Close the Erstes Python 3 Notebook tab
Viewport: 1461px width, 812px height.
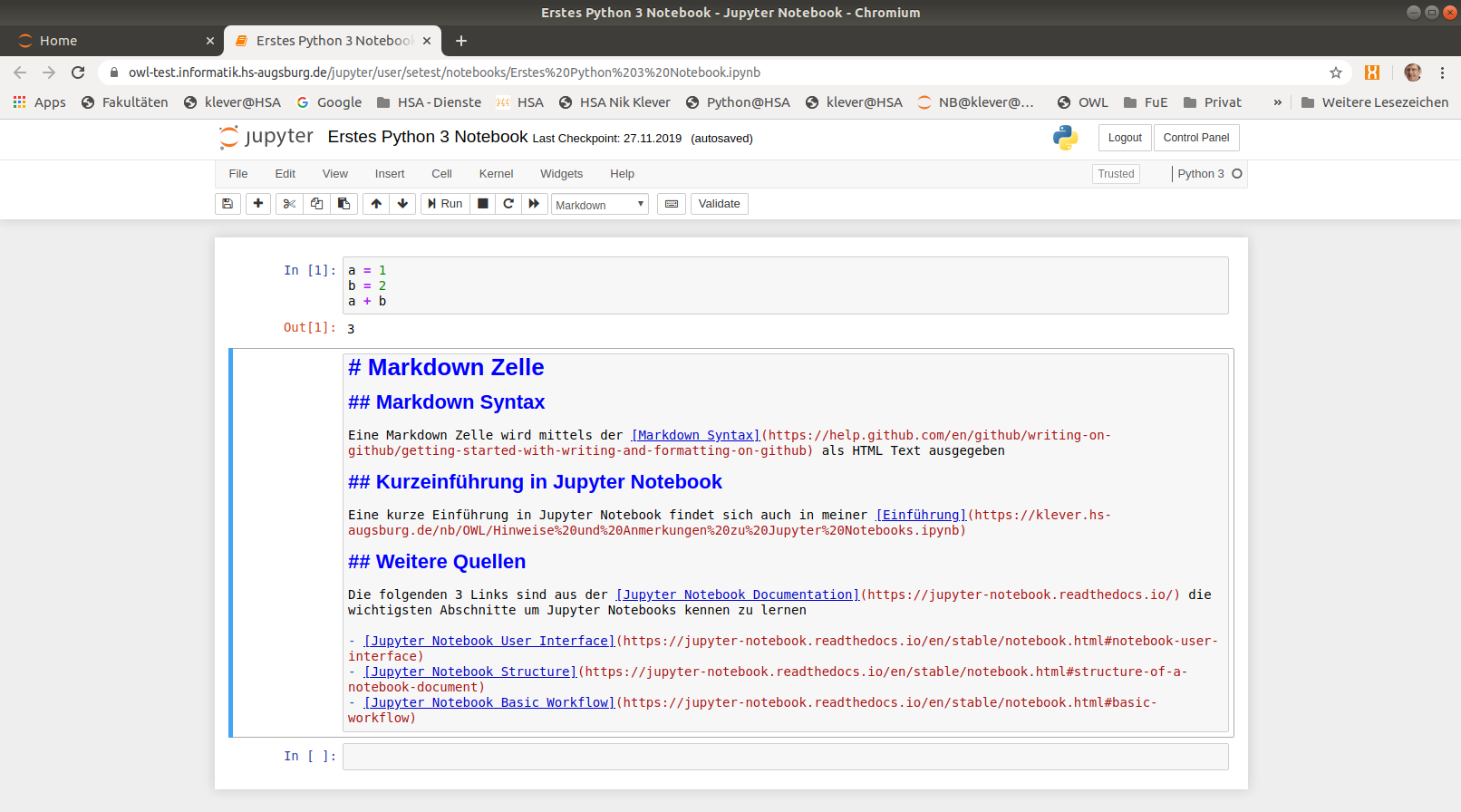[x=427, y=41]
